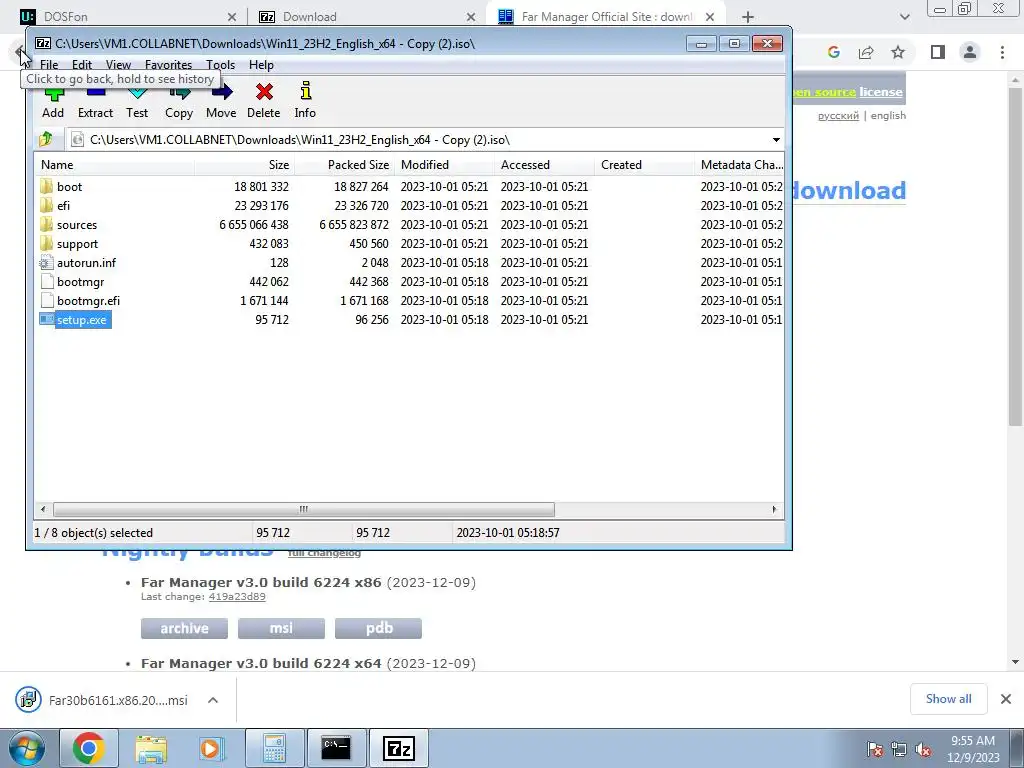Viewport: 1024px width, 768px height.
Task: Click horizontal scrollbar right arrow in 7-Zip
Action: (775, 509)
